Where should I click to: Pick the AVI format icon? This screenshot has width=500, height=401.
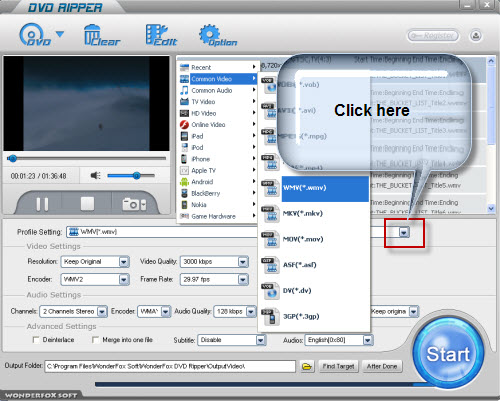point(269,111)
